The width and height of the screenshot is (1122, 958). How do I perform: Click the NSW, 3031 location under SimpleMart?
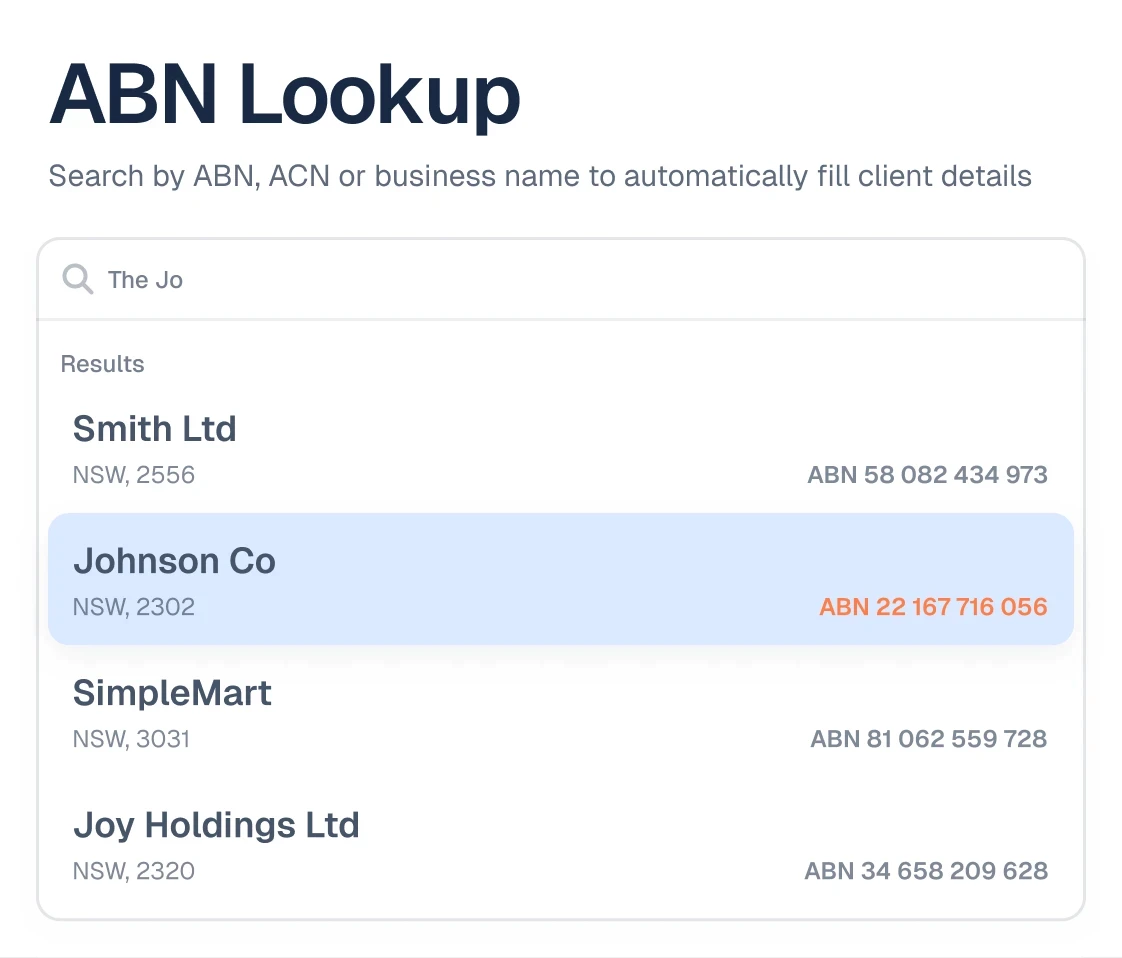[132, 739]
